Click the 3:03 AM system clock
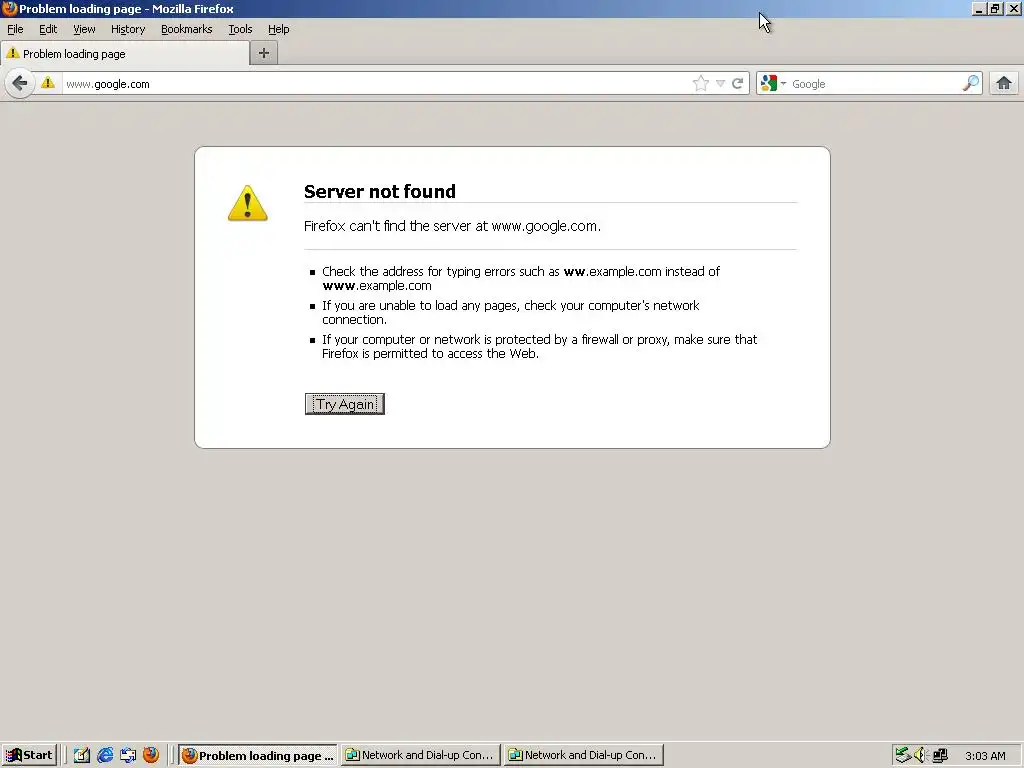 pyautogui.click(x=985, y=756)
